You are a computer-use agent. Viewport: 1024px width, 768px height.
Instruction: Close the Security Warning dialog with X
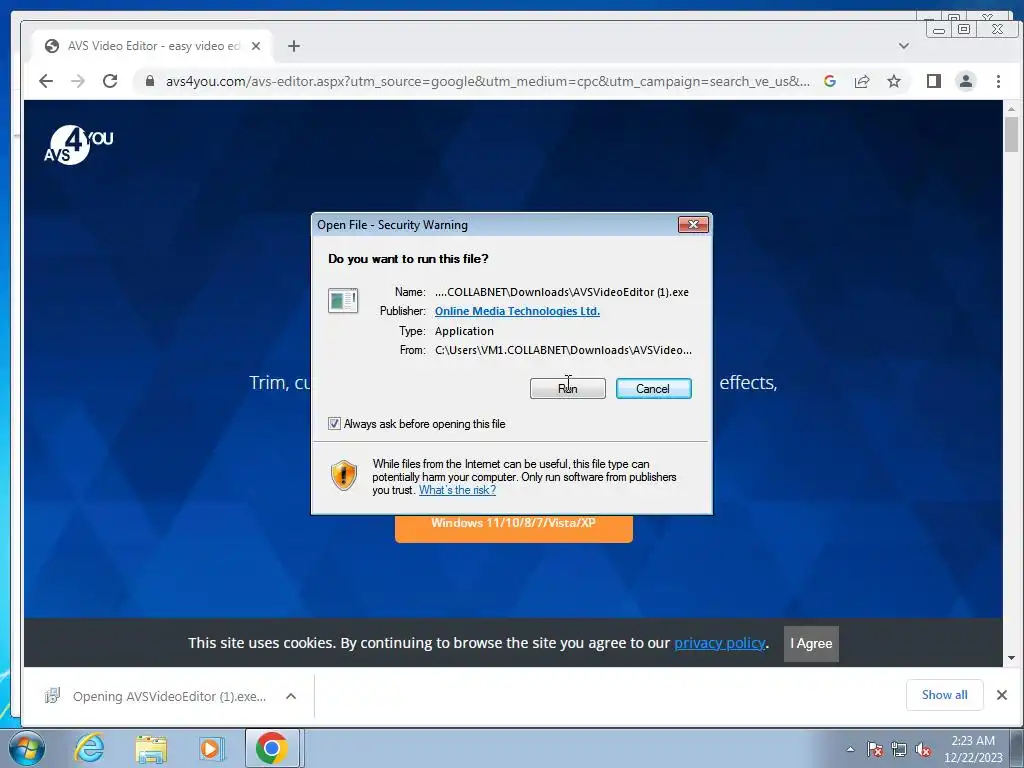point(693,225)
